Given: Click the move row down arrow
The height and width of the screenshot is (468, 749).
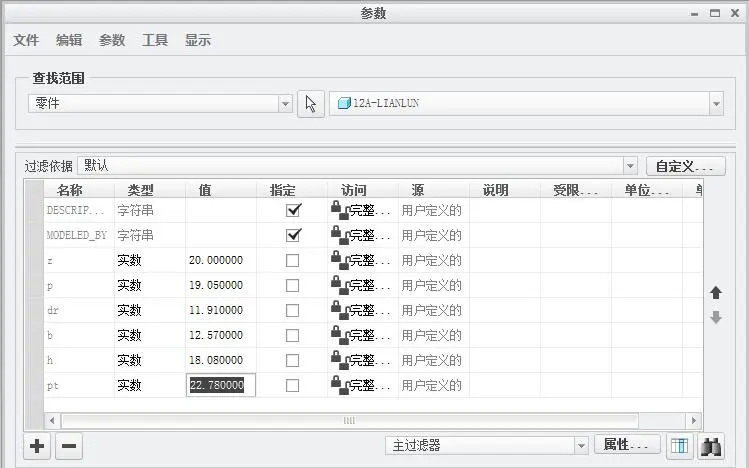Looking at the screenshot, I should (716, 317).
